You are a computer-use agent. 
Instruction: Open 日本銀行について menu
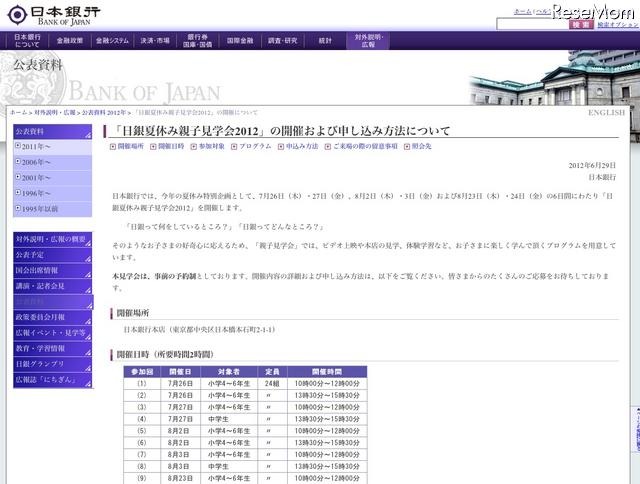(27, 40)
